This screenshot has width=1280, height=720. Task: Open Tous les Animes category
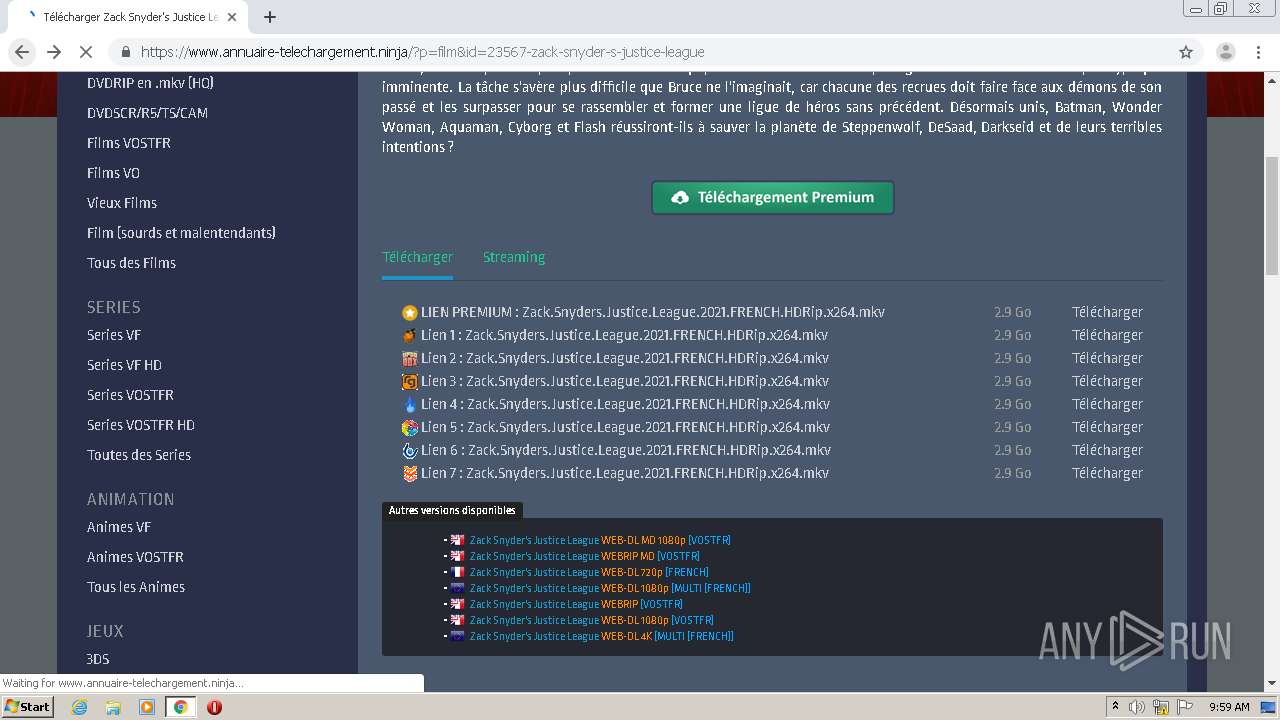[136, 587]
